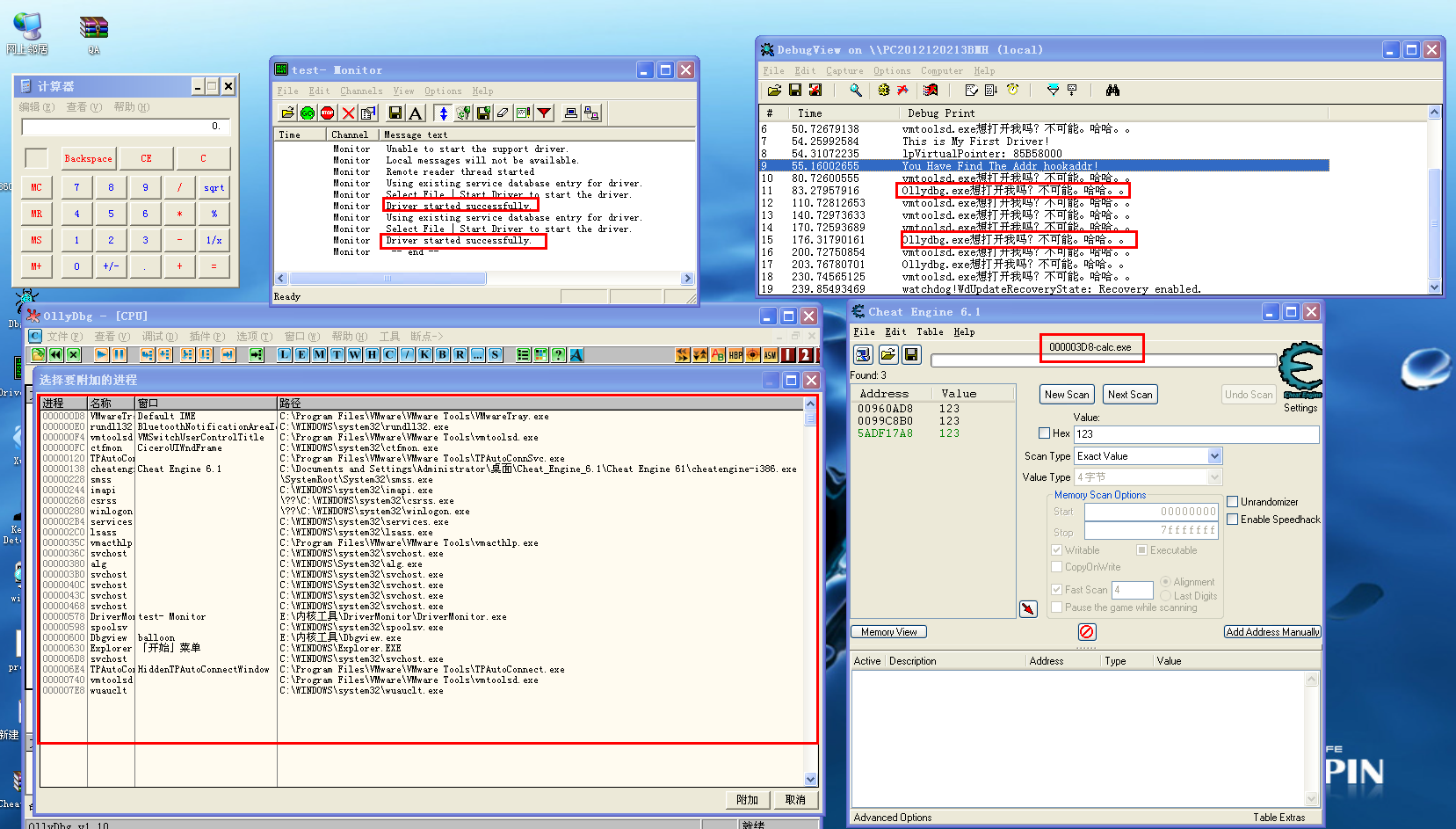Click the 附加 (Attach) button in OllyDbg dialog
This screenshot has height=829, width=1456.
[x=748, y=800]
